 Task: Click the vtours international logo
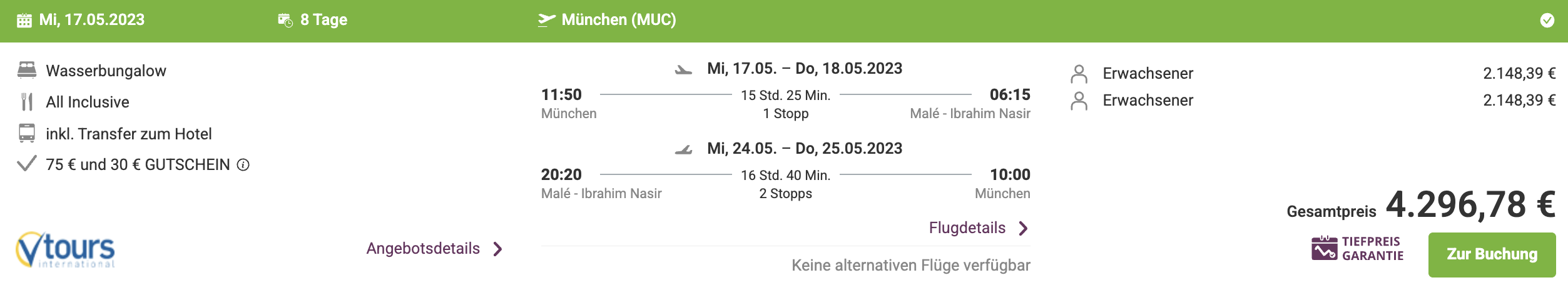[66, 249]
